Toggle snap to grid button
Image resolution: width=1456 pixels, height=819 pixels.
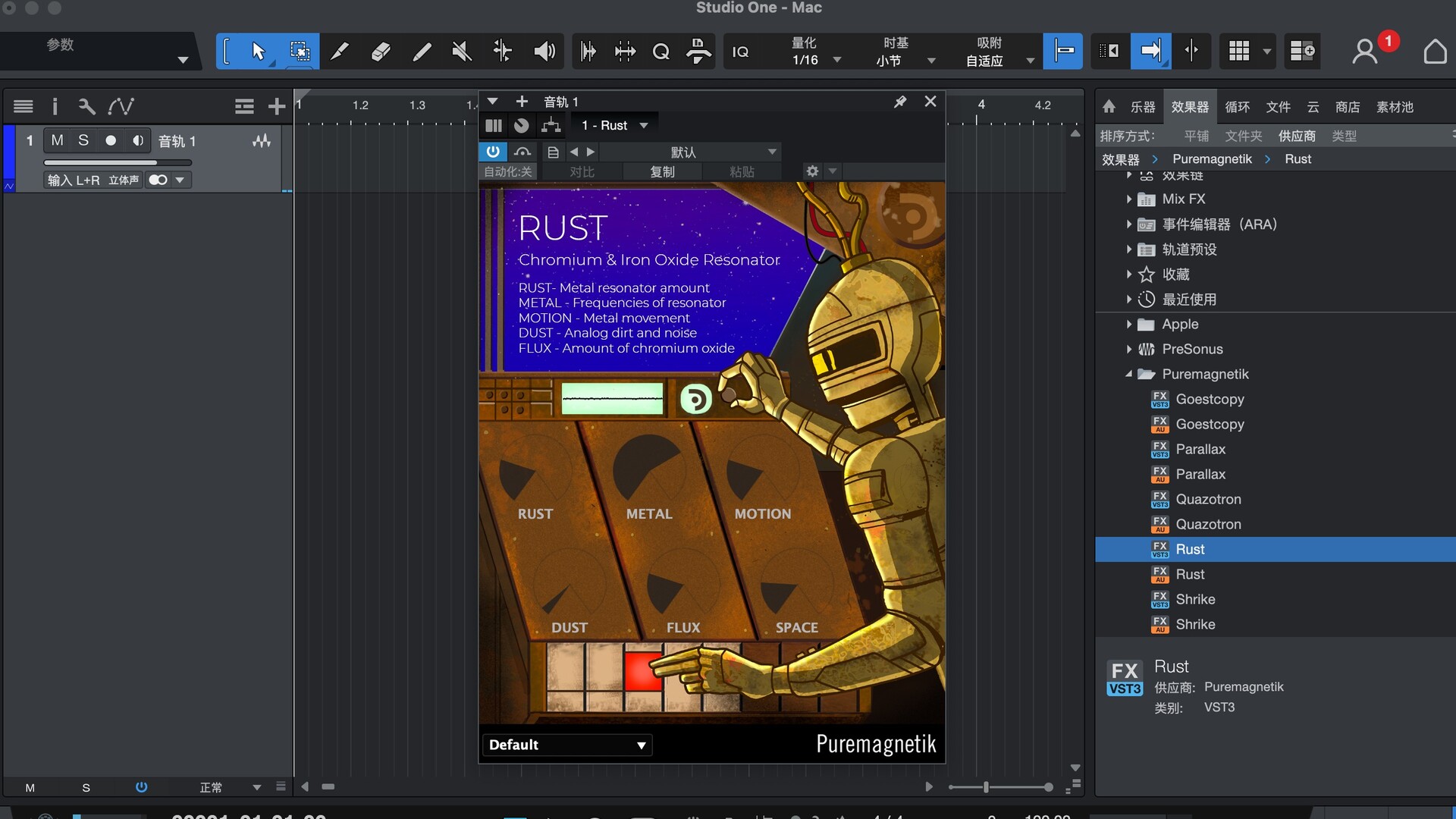point(1062,52)
